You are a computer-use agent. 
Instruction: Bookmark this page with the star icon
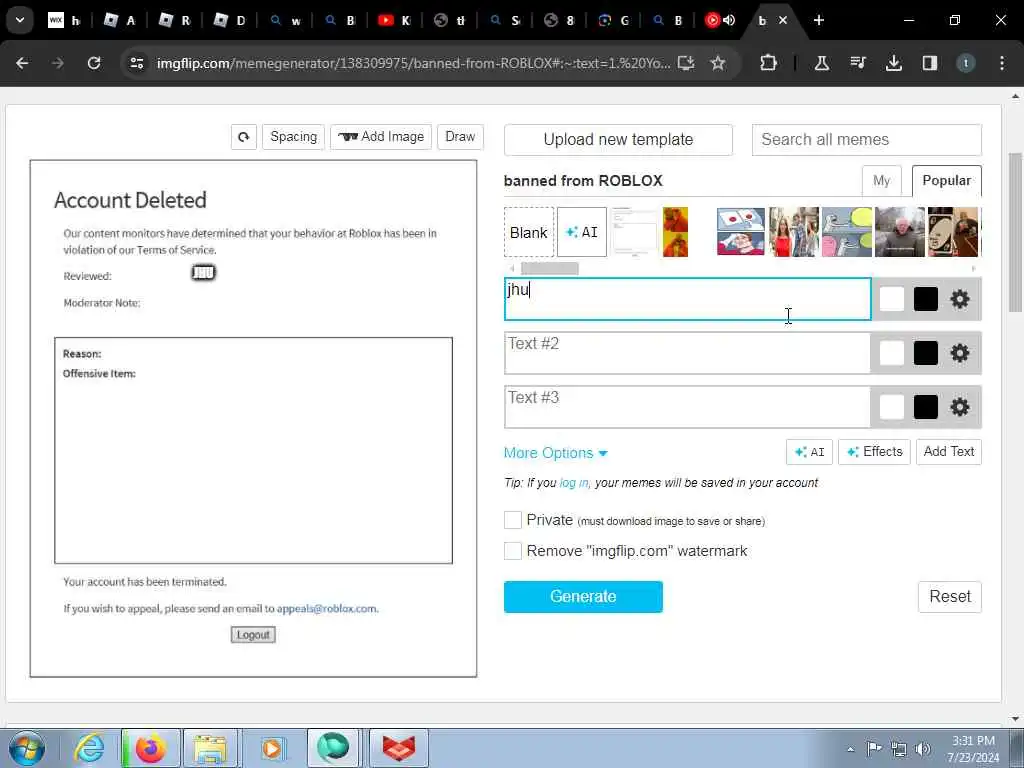coord(718,63)
